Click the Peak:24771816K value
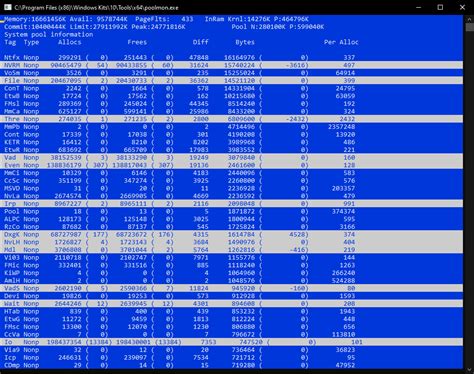Image resolution: width=474 pixels, height=374 pixels. [158, 27]
